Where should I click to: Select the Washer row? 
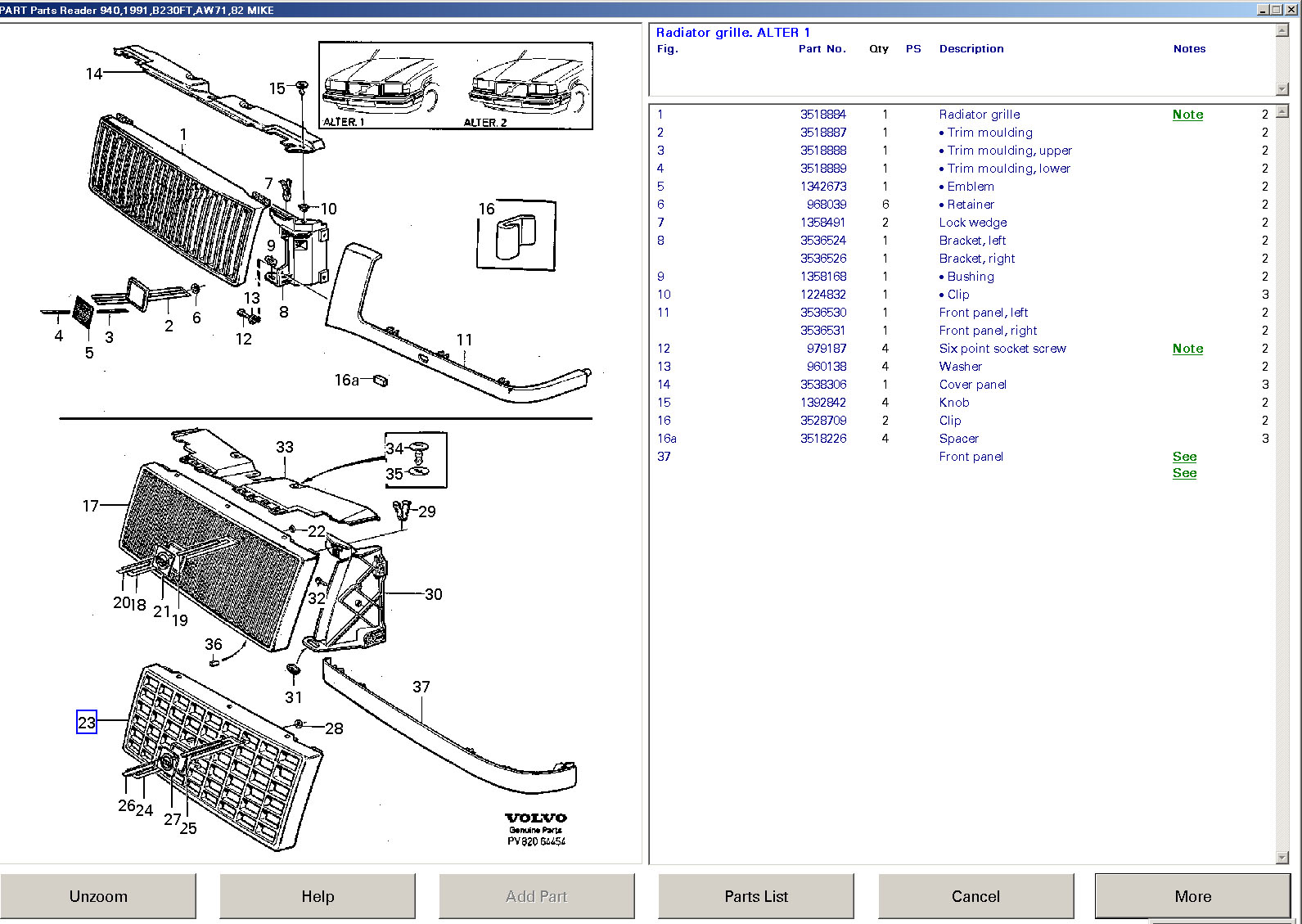coord(962,367)
